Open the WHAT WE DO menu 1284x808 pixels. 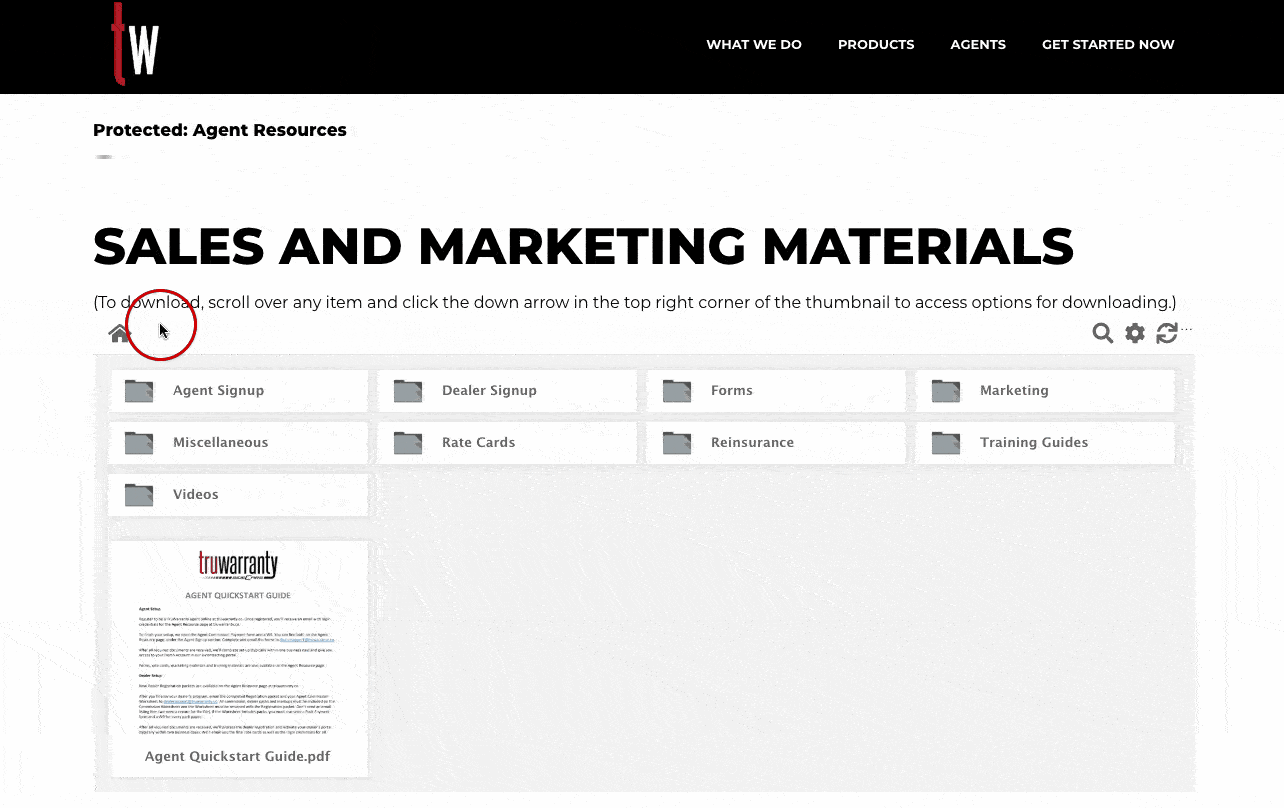click(754, 44)
